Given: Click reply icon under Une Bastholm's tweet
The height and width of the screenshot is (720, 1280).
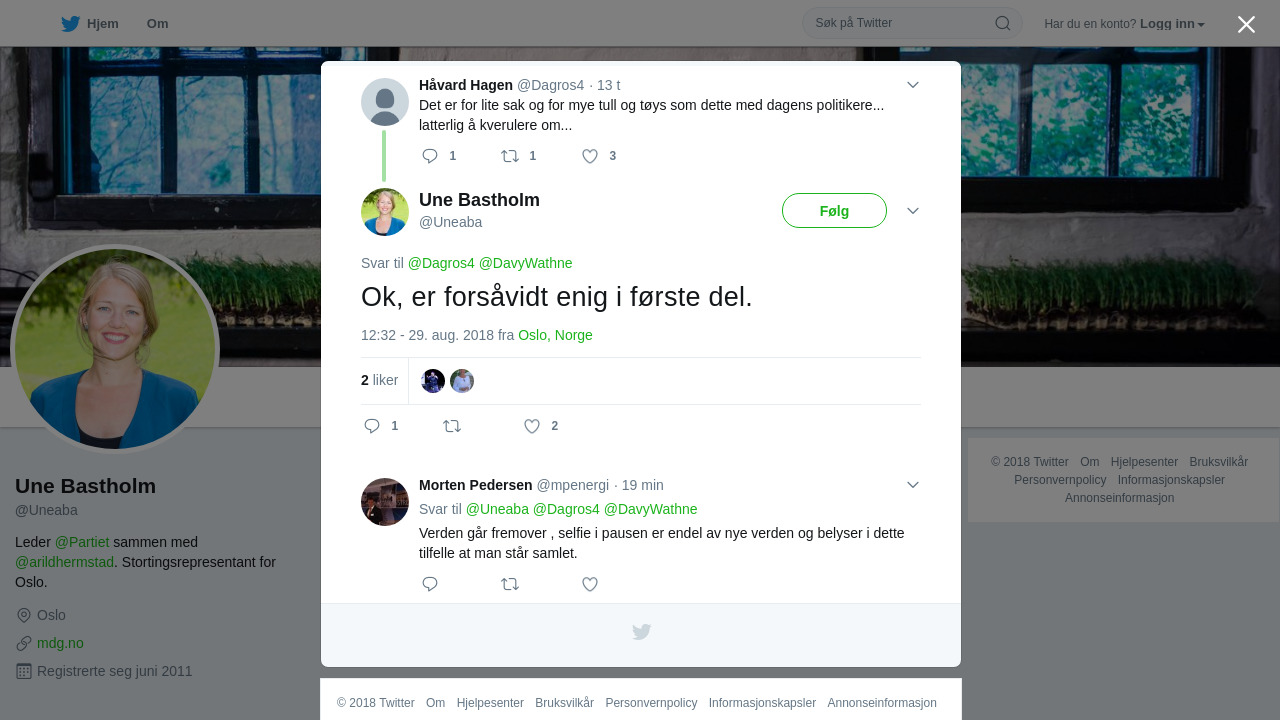Looking at the screenshot, I should pos(372,426).
